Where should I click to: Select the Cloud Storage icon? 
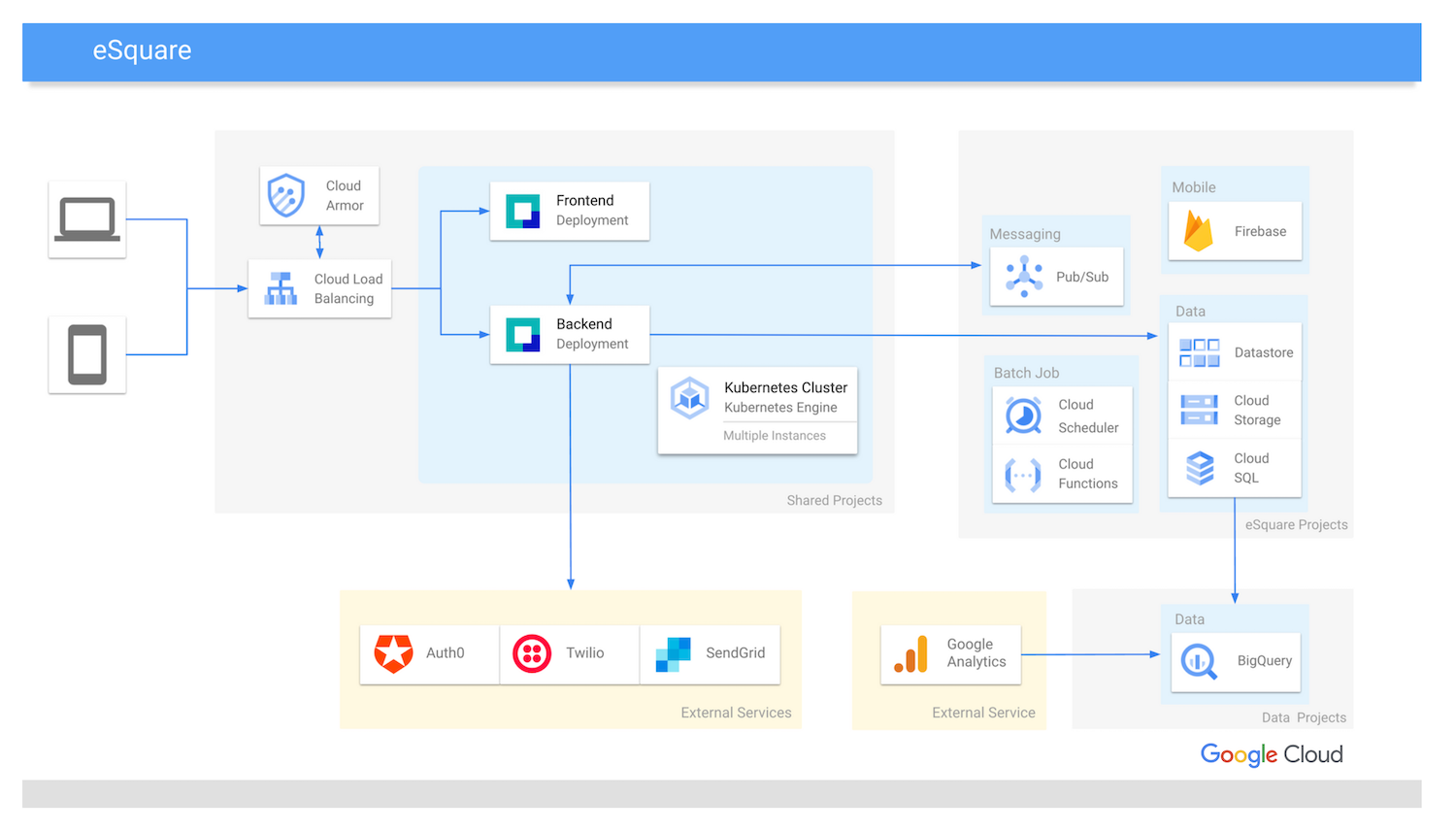1200,410
